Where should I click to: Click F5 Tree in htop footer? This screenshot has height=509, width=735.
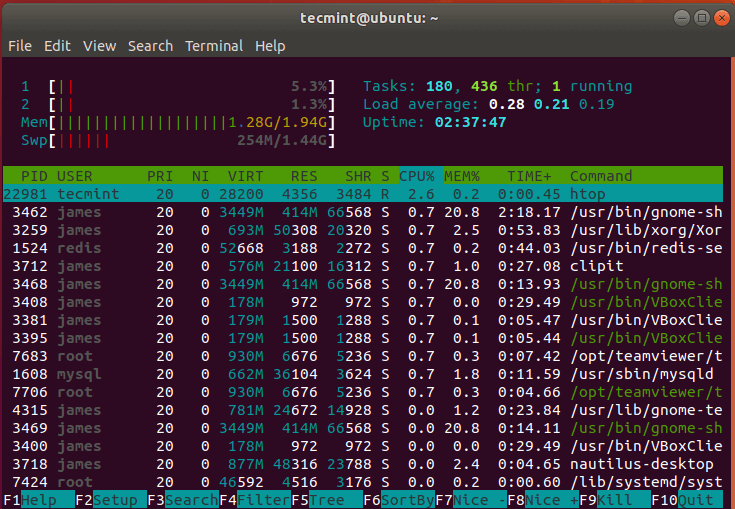(x=327, y=500)
